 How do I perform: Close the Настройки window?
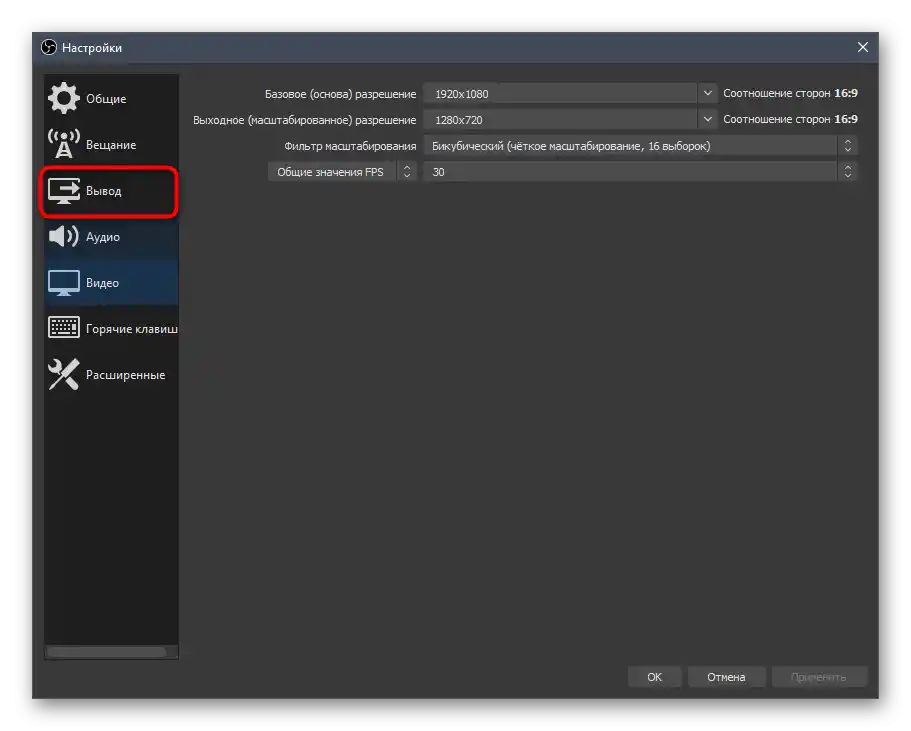click(x=863, y=47)
